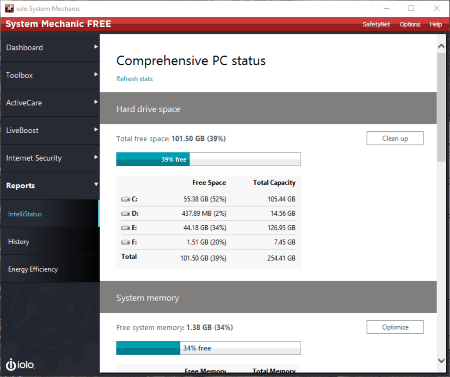Image resolution: width=450 pixels, height=377 pixels.
Task: Click the E: drive icon
Action: pyautogui.click(x=125, y=228)
